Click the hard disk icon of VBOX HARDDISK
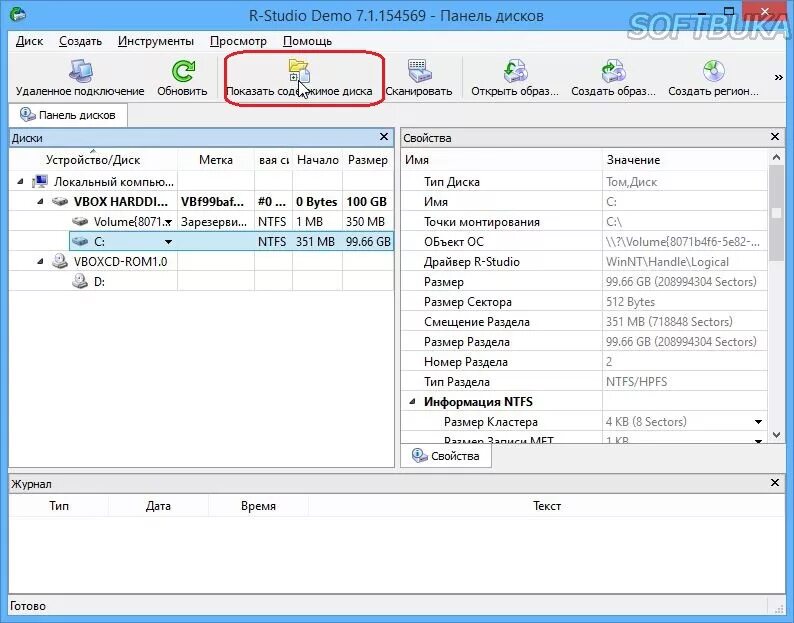 tap(60, 202)
